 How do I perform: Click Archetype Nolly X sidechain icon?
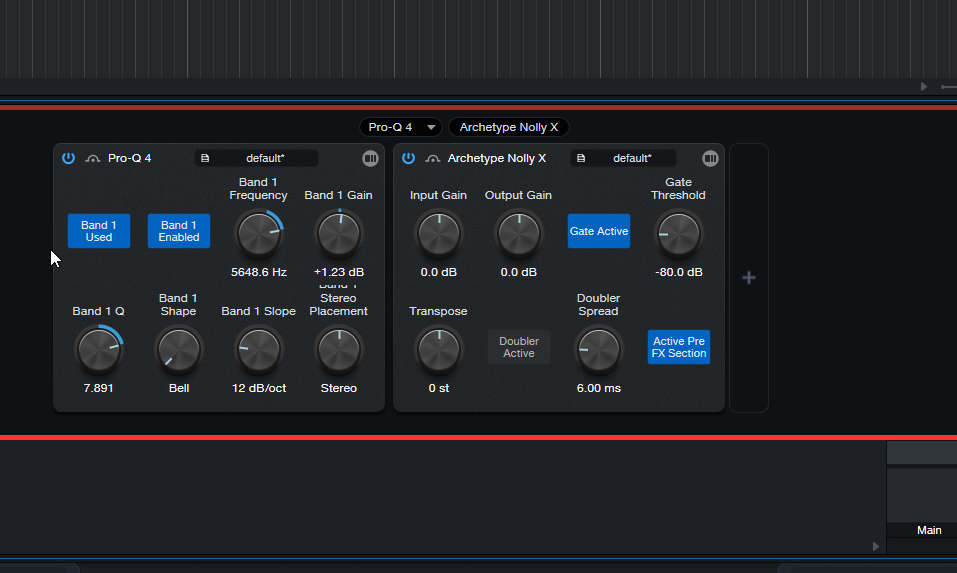pos(432,159)
